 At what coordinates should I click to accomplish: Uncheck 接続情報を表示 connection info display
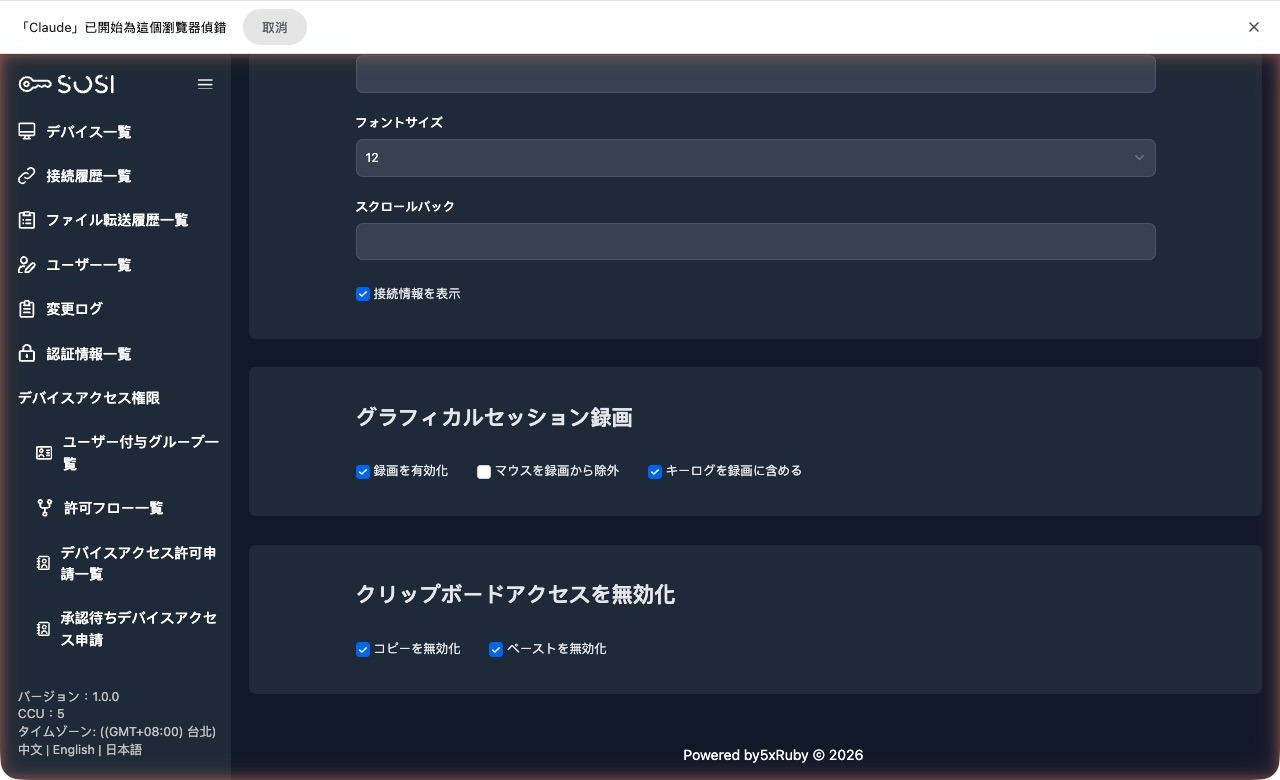[x=363, y=294]
